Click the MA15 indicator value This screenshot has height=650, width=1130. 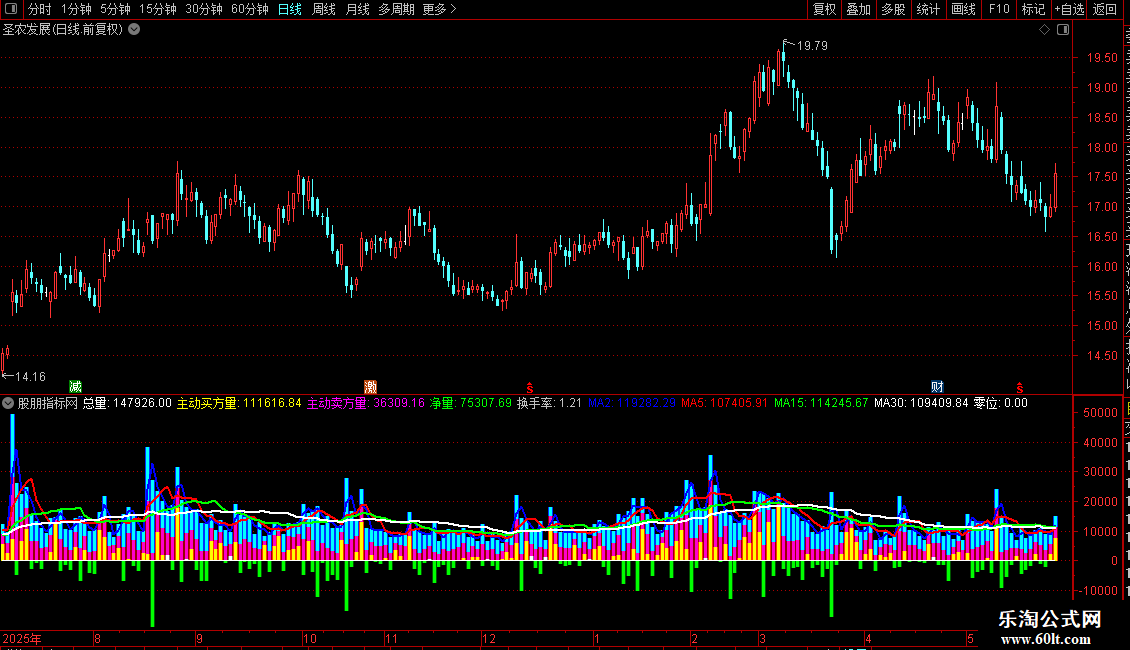pyautogui.click(x=821, y=404)
